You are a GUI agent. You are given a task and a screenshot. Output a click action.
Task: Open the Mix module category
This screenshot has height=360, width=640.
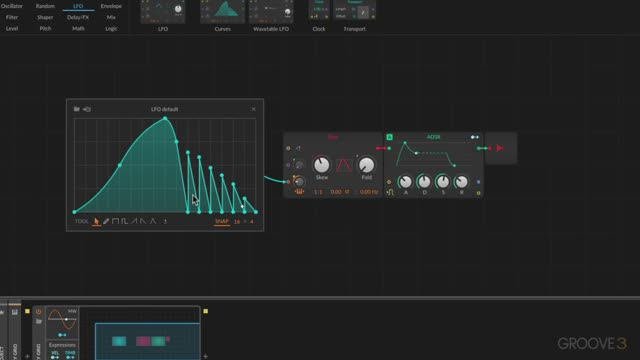(x=111, y=18)
